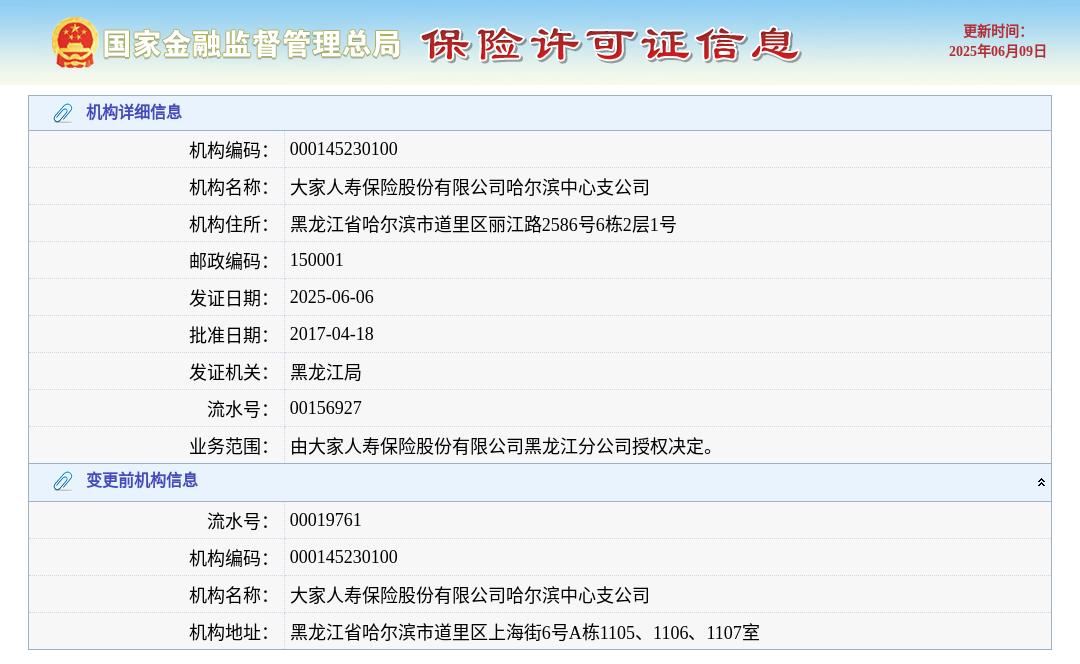Click the paperclip icon beside 机构详细信息
The image size is (1080, 664).
(63, 113)
